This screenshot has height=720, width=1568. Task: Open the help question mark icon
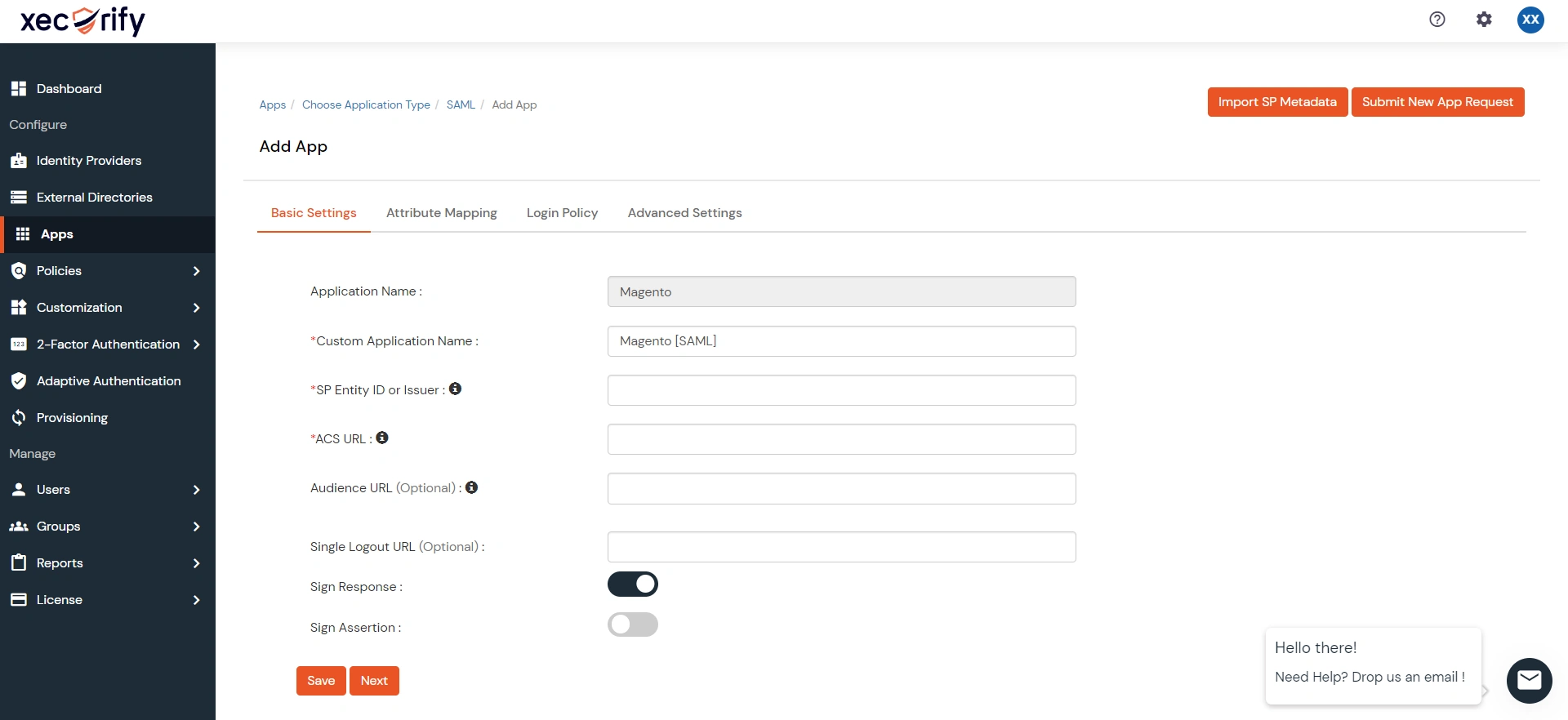1437,20
